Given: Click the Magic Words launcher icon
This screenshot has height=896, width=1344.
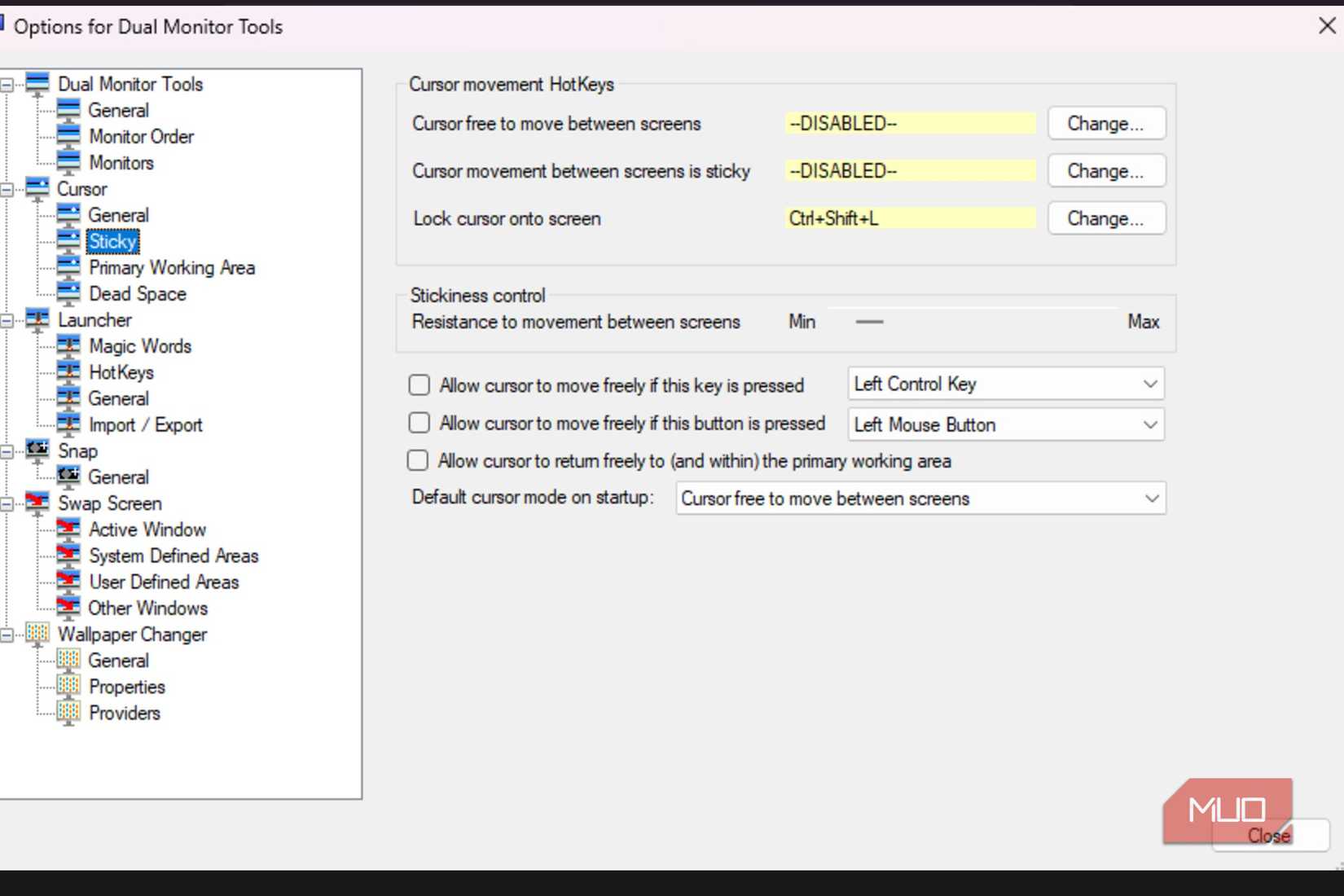Looking at the screenshot, I should 68,345.
